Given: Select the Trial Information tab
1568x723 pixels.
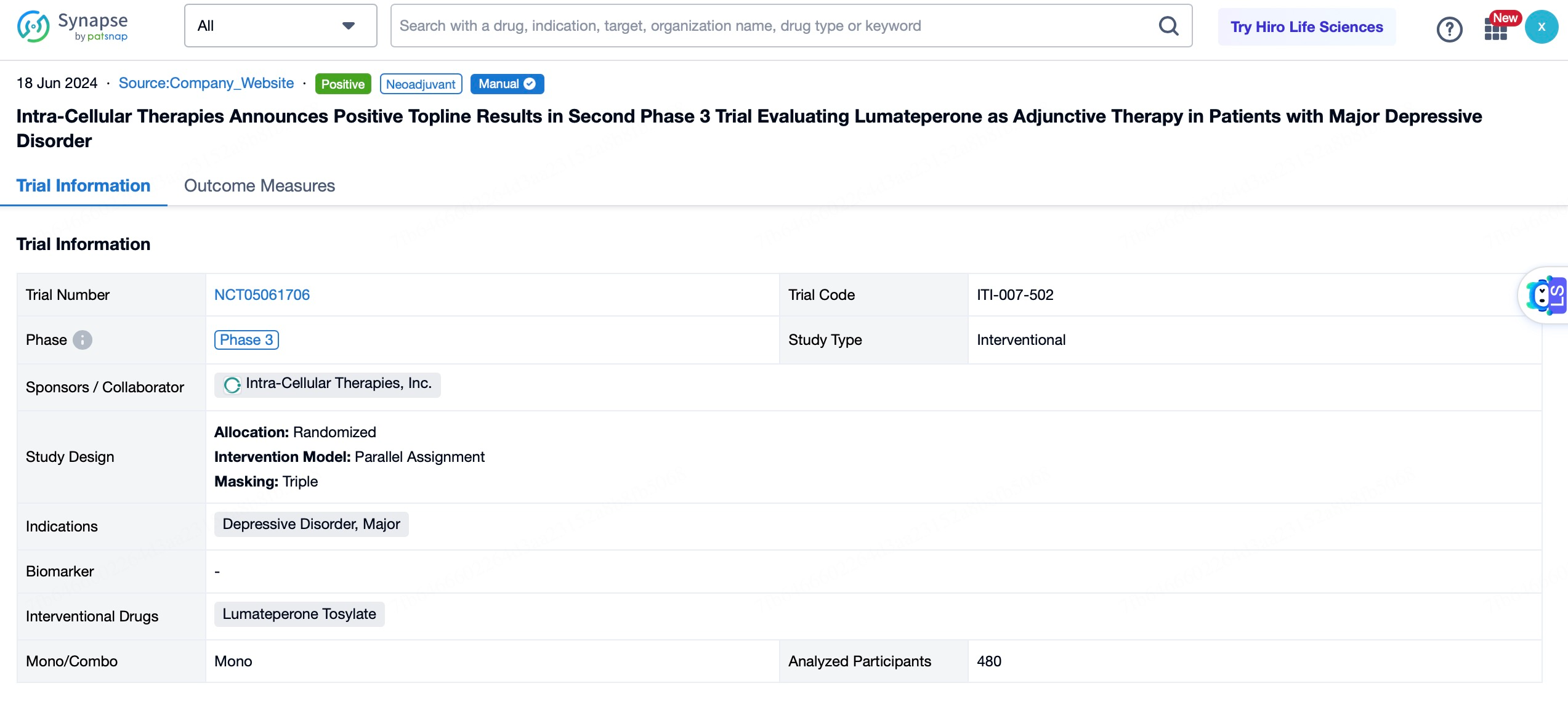Looking at the screenshot, I should coord(84,186).
